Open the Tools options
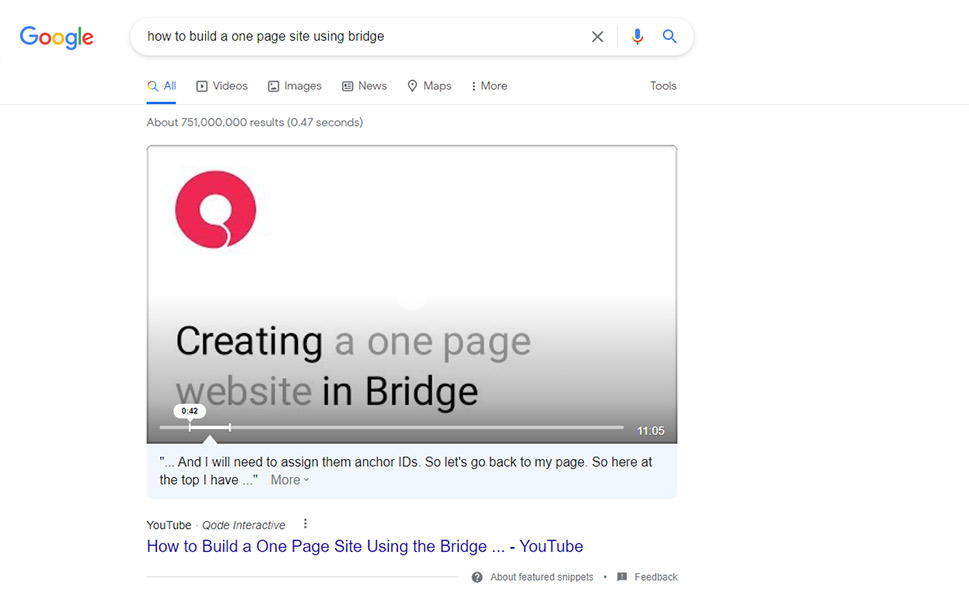 663,86
